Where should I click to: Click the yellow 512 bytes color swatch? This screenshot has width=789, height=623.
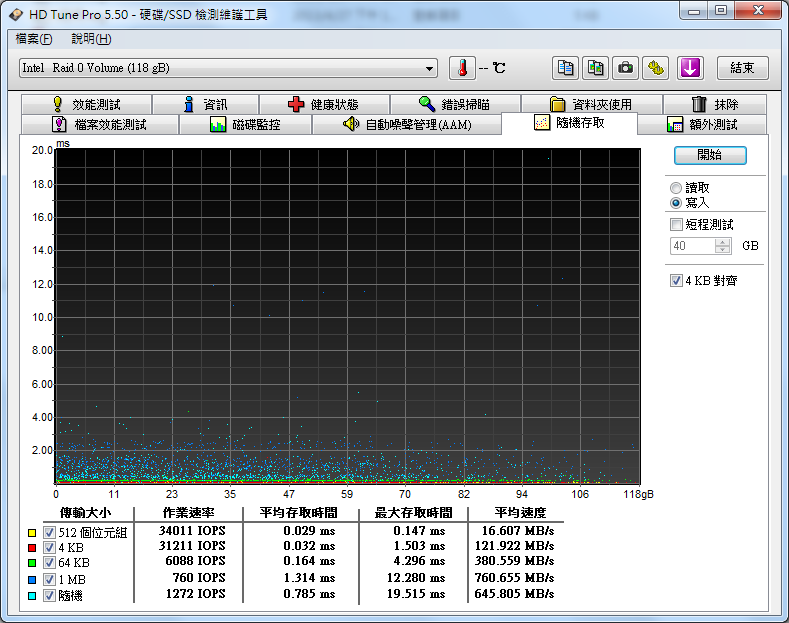pyautogui.click(x=32, y=533)
